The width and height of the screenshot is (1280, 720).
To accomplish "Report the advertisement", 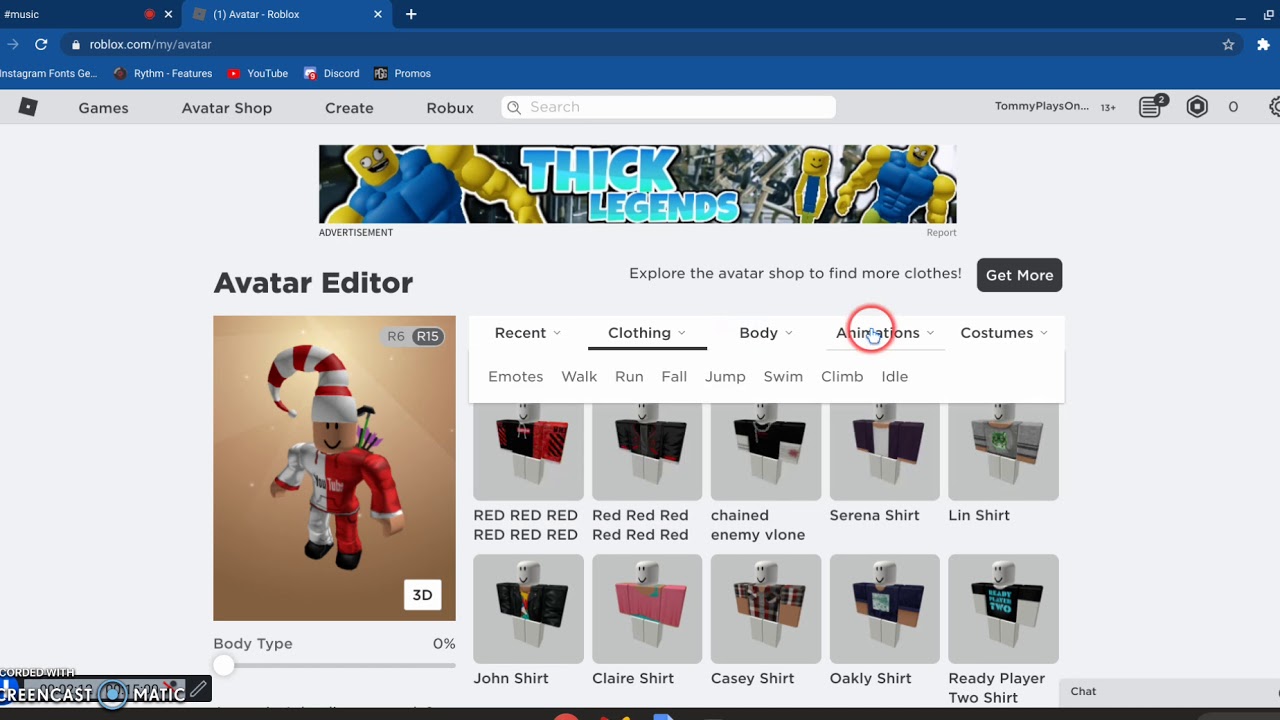I will pos(941,232).
